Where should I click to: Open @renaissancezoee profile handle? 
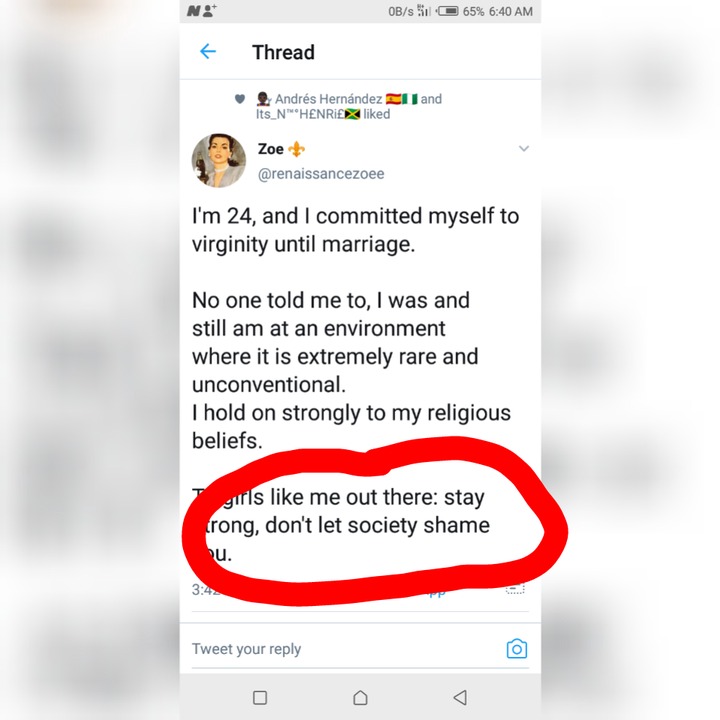point(321,174)
